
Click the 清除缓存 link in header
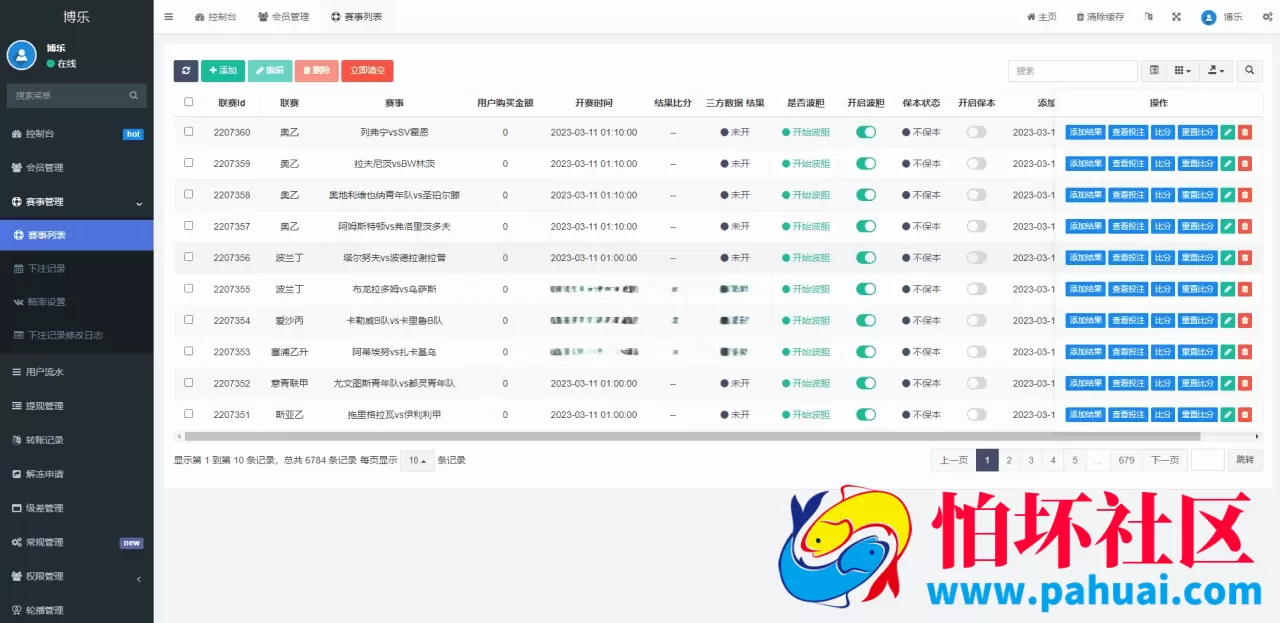(x=1100, y=17)
